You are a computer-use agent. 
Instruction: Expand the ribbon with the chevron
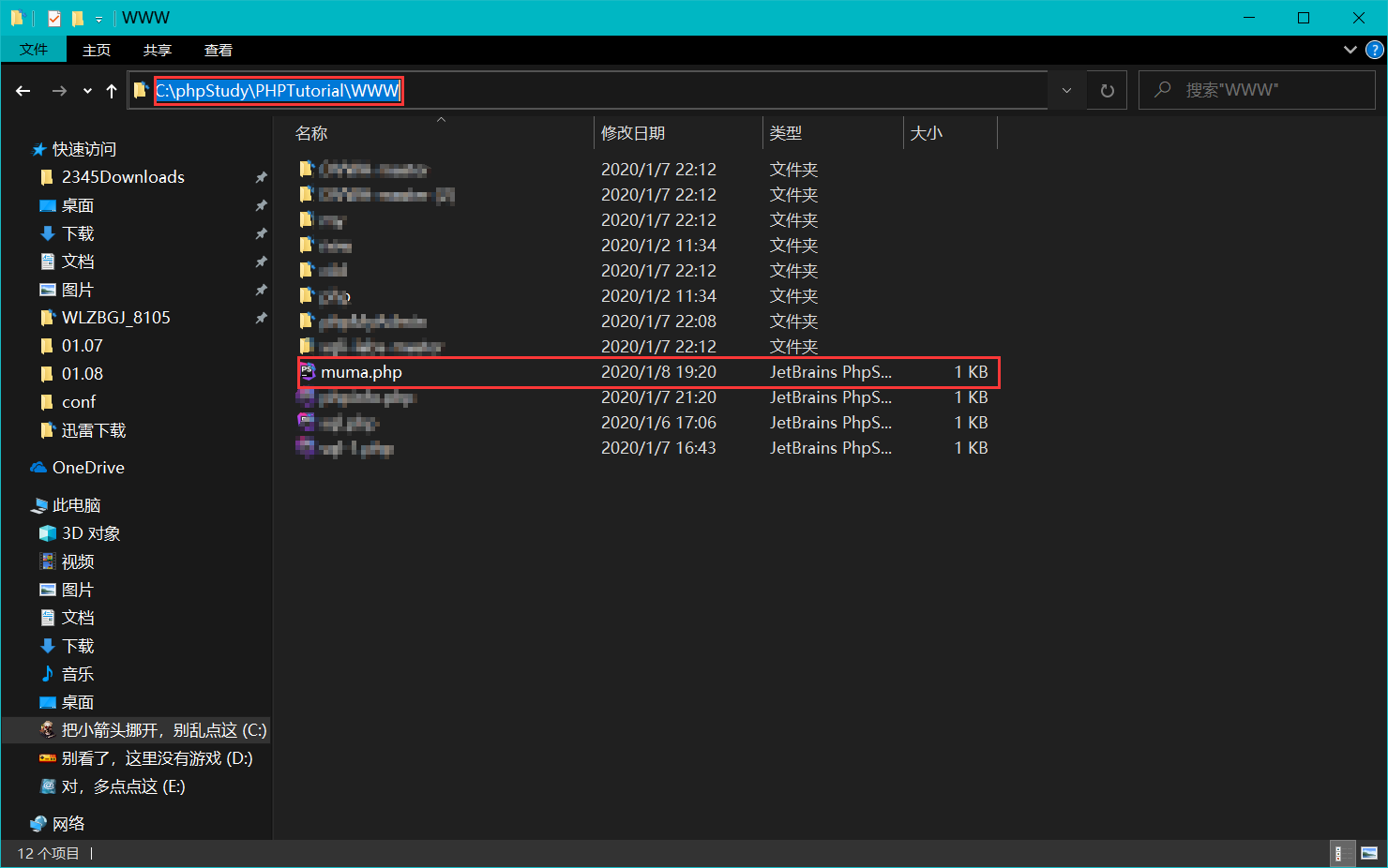coord(1350,50)
